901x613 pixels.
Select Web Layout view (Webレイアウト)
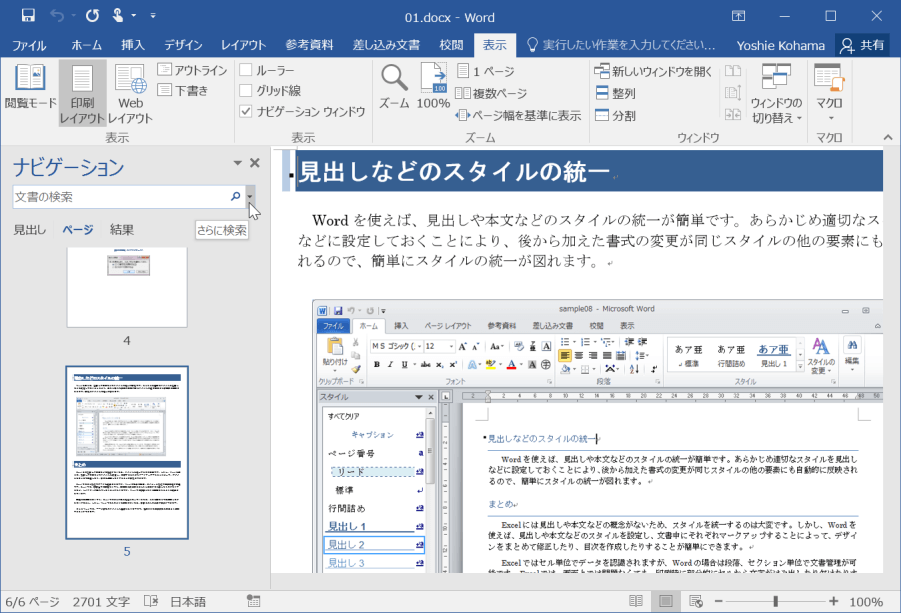point(130,92)
